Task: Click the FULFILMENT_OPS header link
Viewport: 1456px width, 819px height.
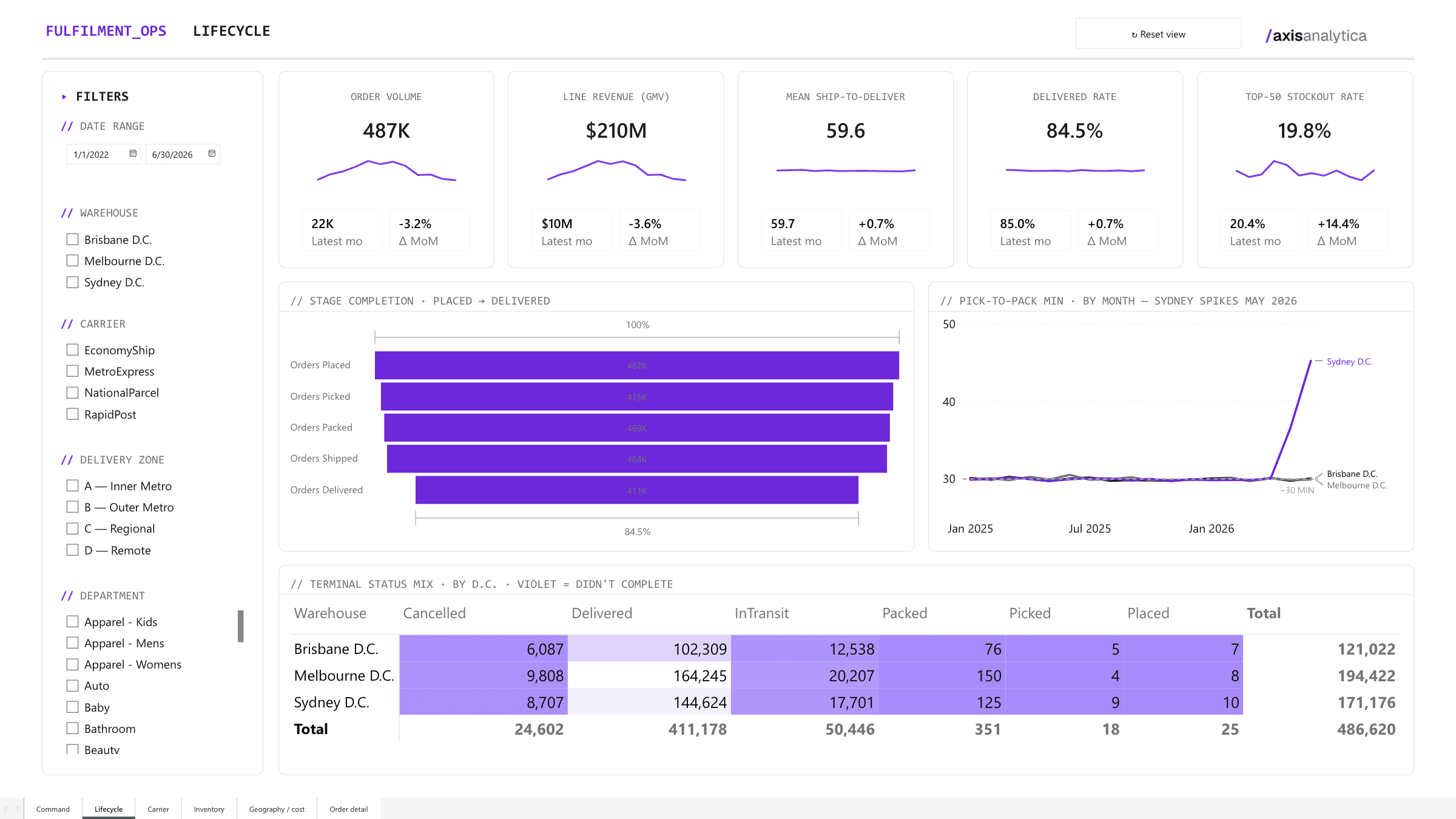Action: click(106, 31)
